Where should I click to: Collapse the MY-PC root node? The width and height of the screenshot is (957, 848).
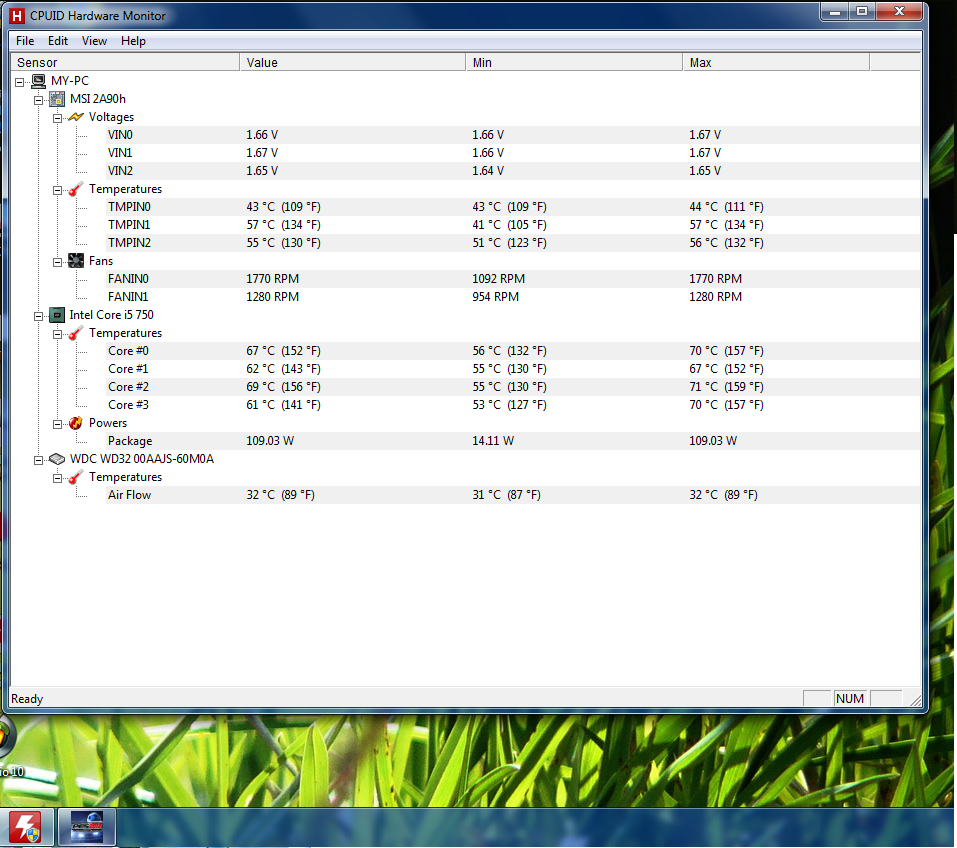click(20, 82)
